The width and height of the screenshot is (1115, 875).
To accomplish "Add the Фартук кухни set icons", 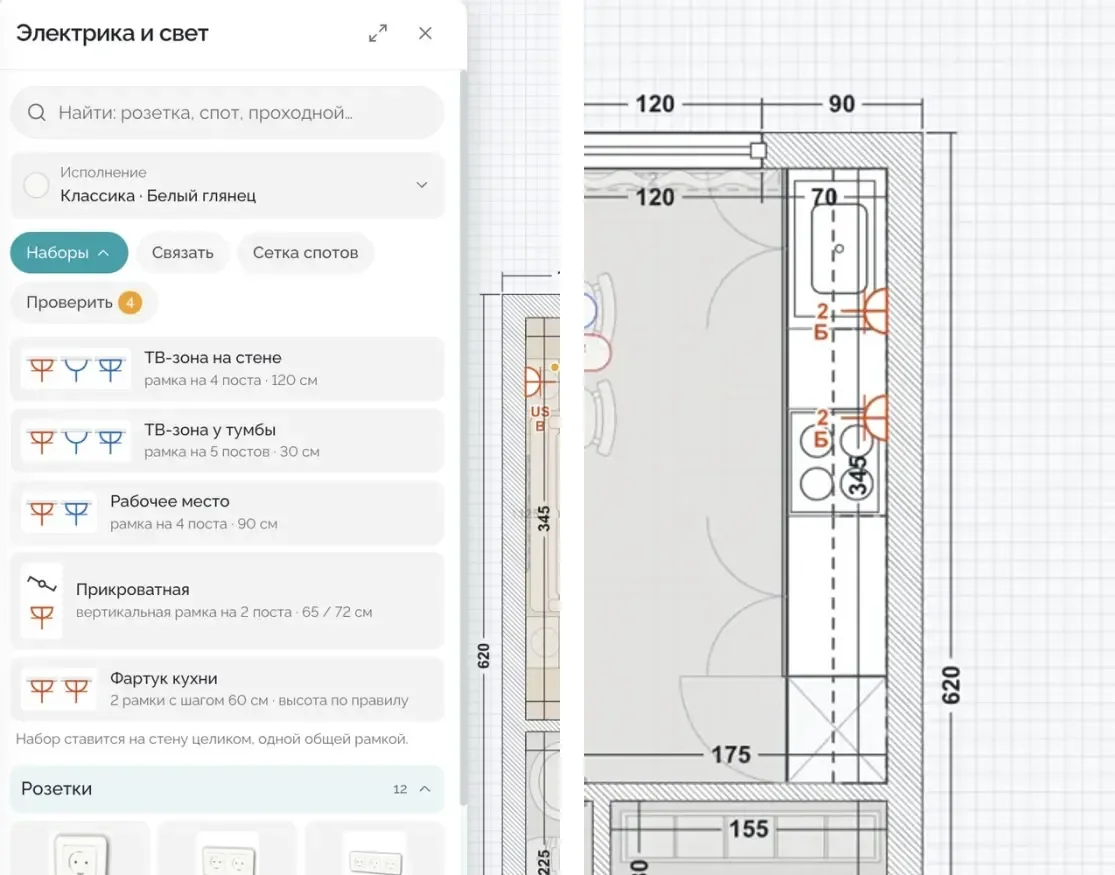I will [59, 689].
